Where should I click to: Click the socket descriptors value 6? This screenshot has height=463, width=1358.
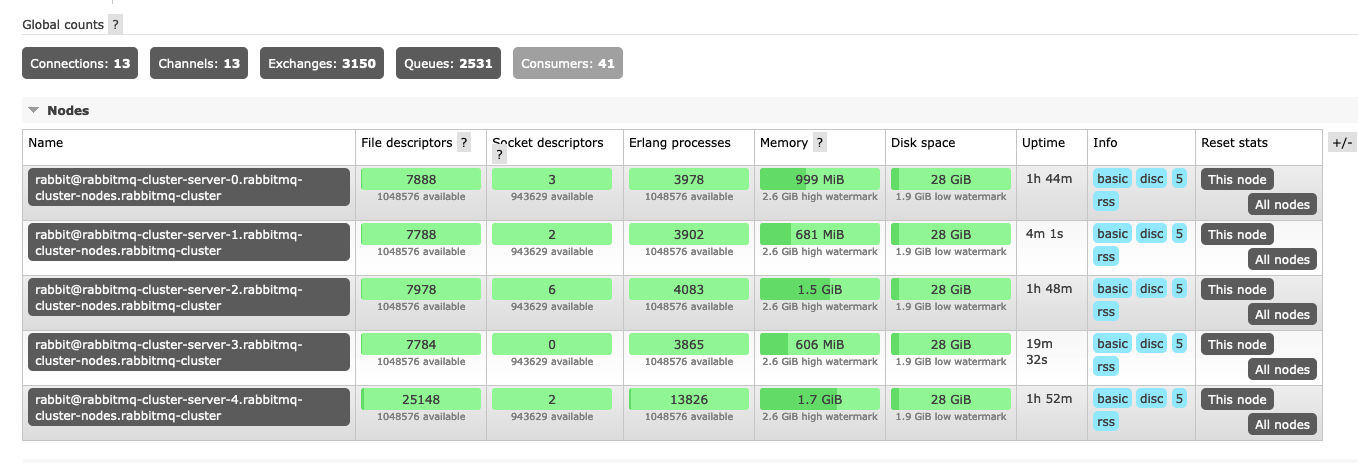click(553, 289)
